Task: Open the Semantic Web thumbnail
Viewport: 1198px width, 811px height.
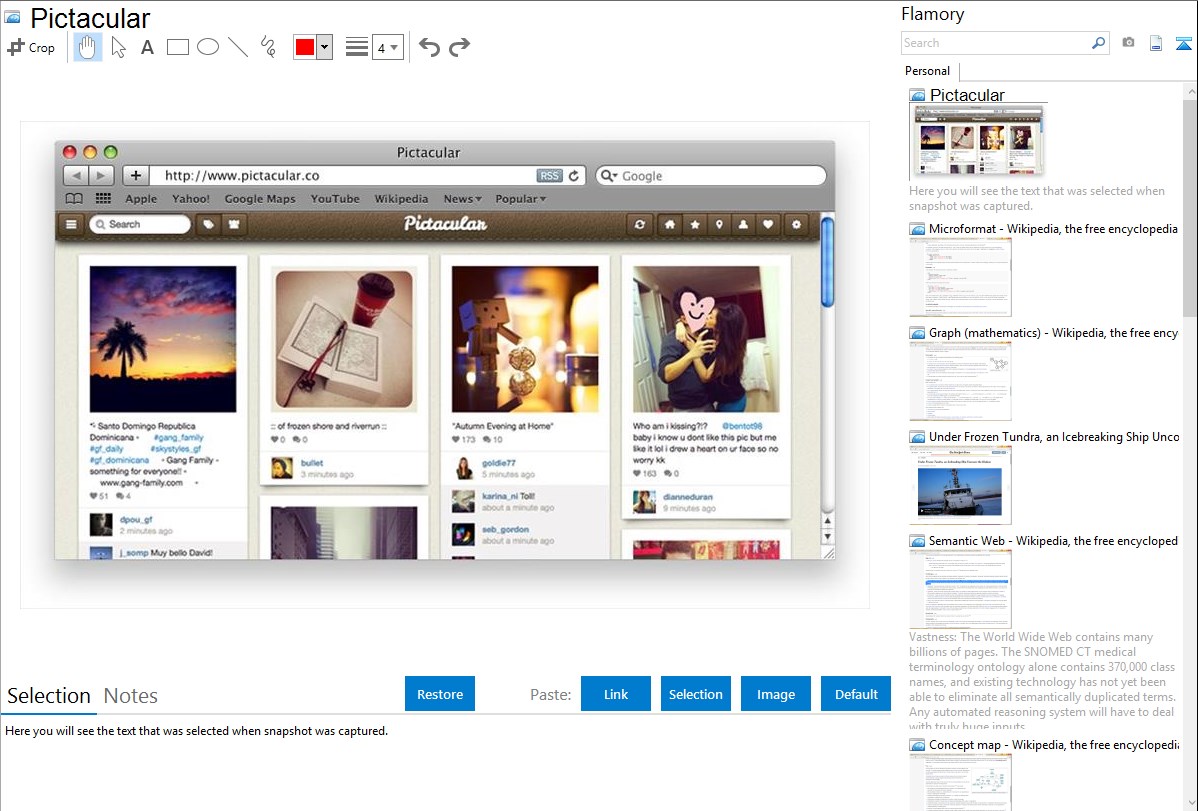Action: pos(960,589)
